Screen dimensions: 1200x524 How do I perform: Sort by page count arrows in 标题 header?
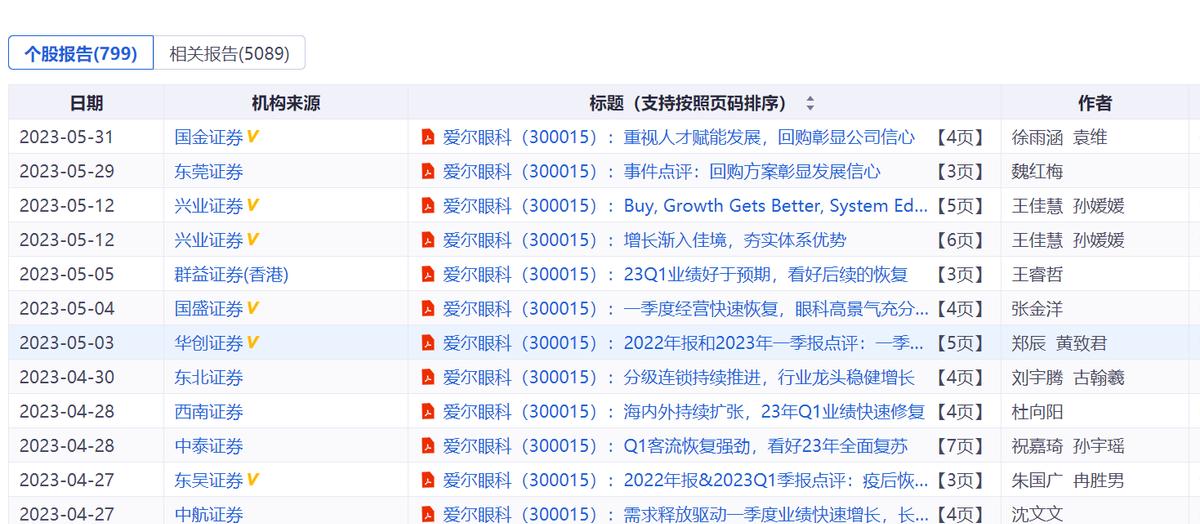tap(810, 103)
